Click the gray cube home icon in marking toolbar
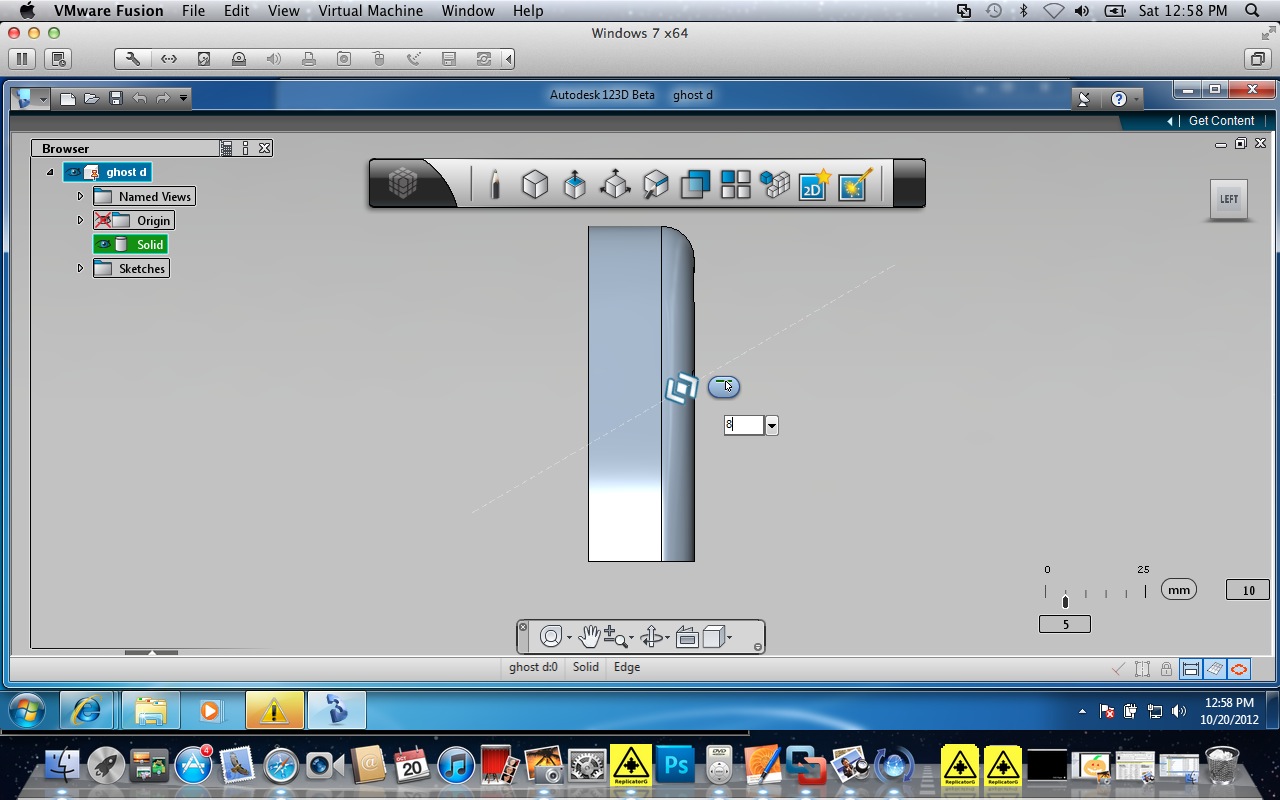Image resolution: width=1280 pixels, height=800 pixels. click(403, 183)
